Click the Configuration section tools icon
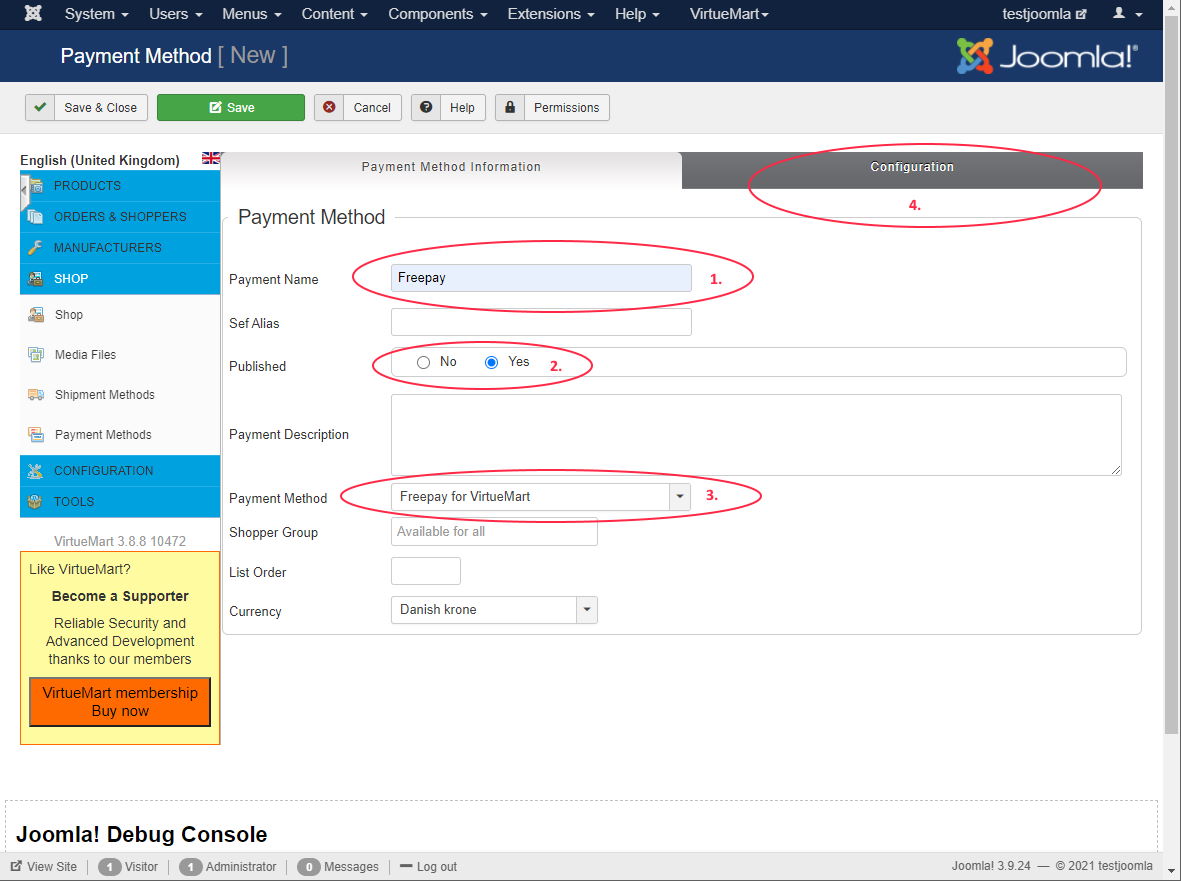 [35, 471]
